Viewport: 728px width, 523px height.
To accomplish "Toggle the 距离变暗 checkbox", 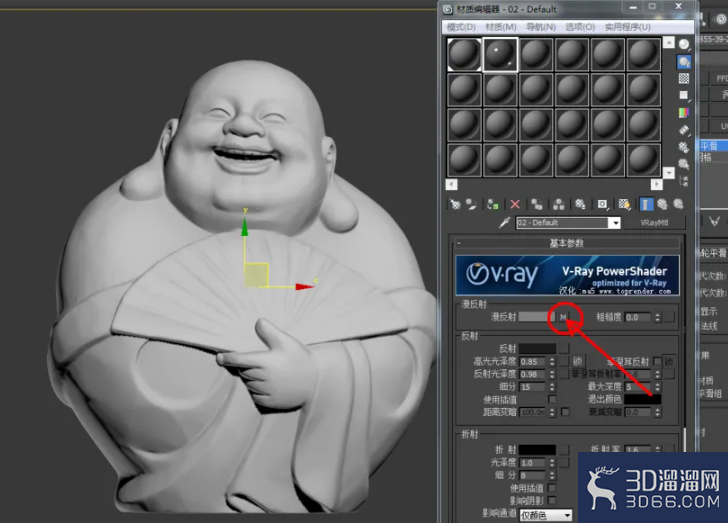I will point(565,412).
